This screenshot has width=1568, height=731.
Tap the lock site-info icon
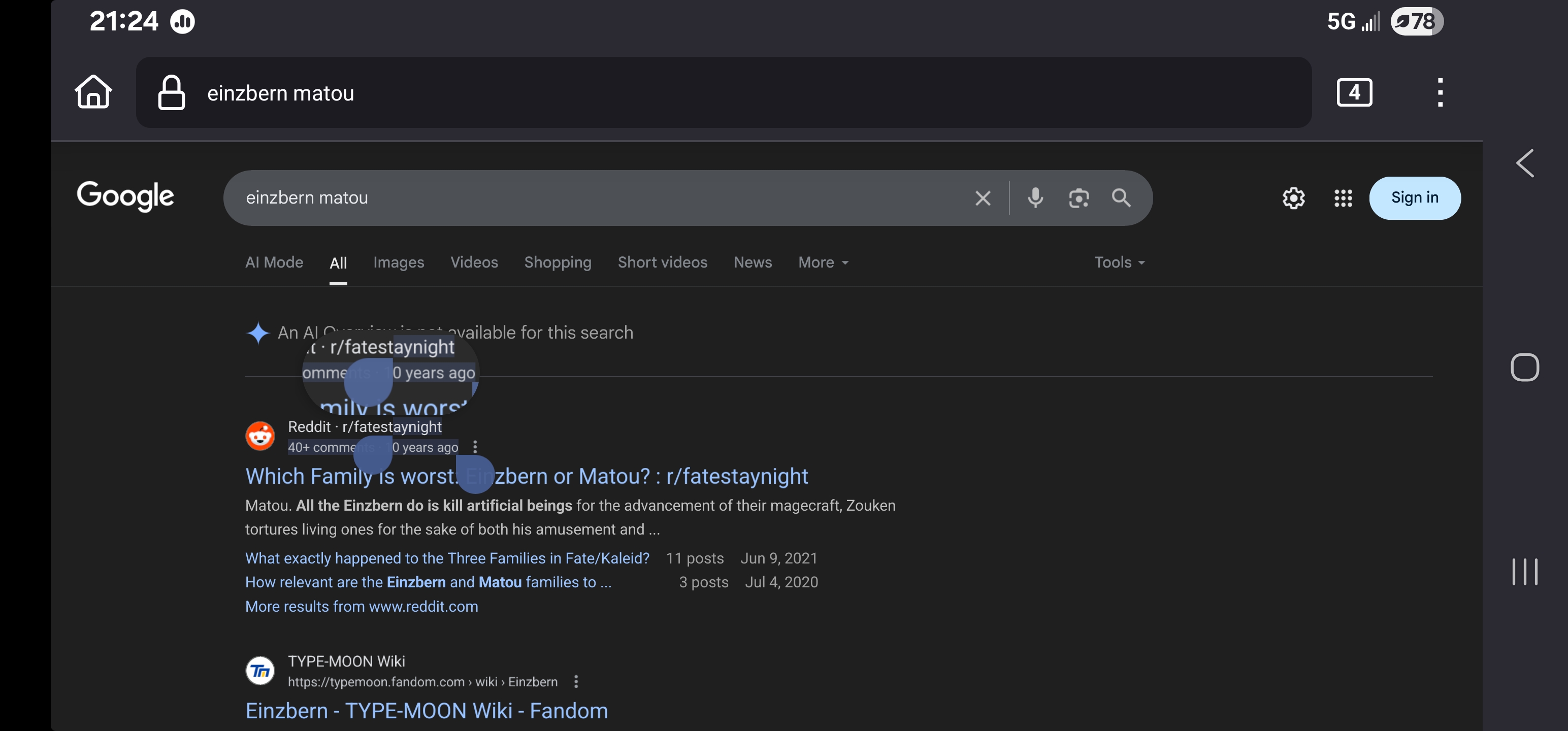pyautogui.click(x=171, y=92)
